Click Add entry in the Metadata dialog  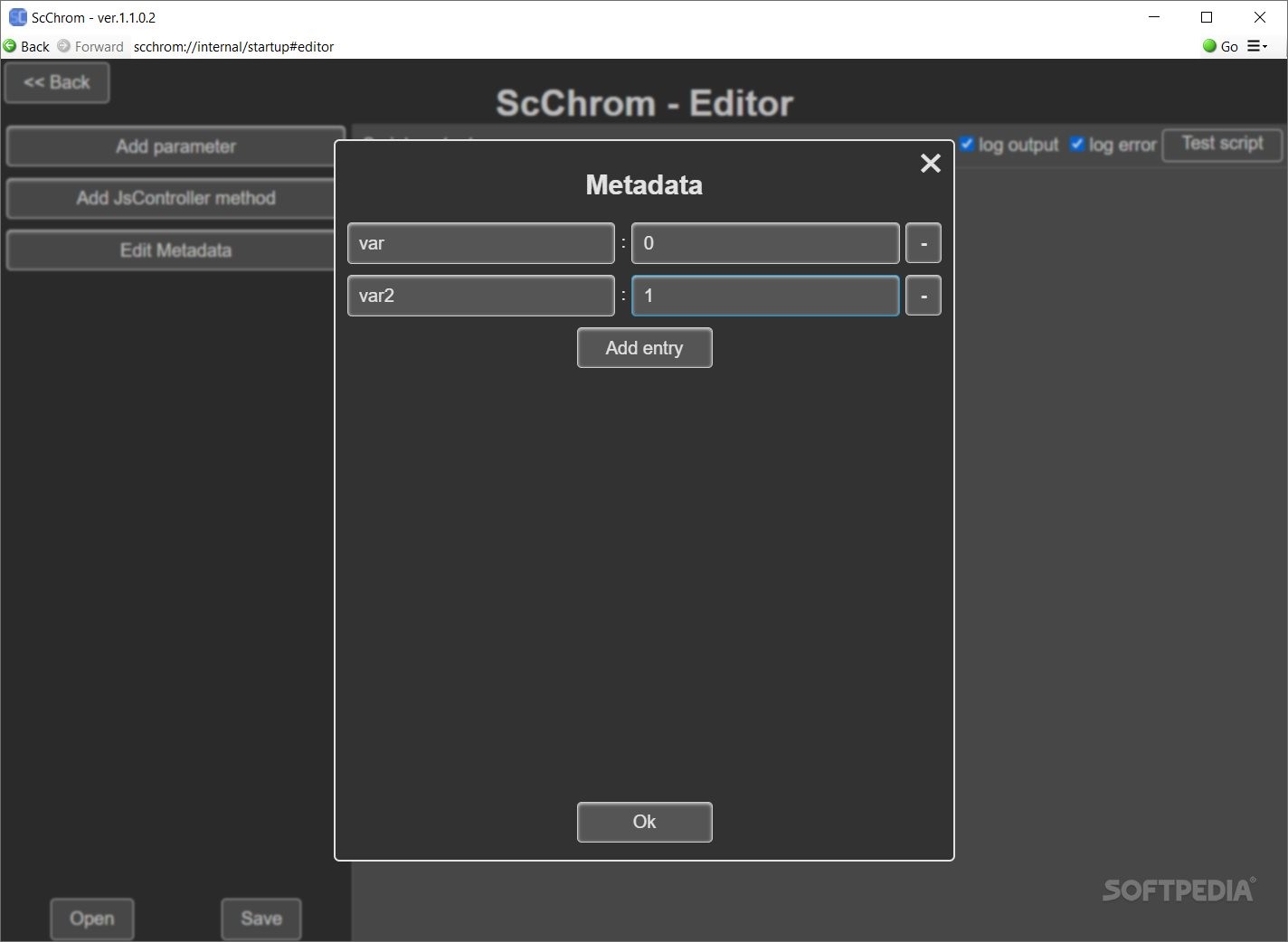[x=645, y=348]
